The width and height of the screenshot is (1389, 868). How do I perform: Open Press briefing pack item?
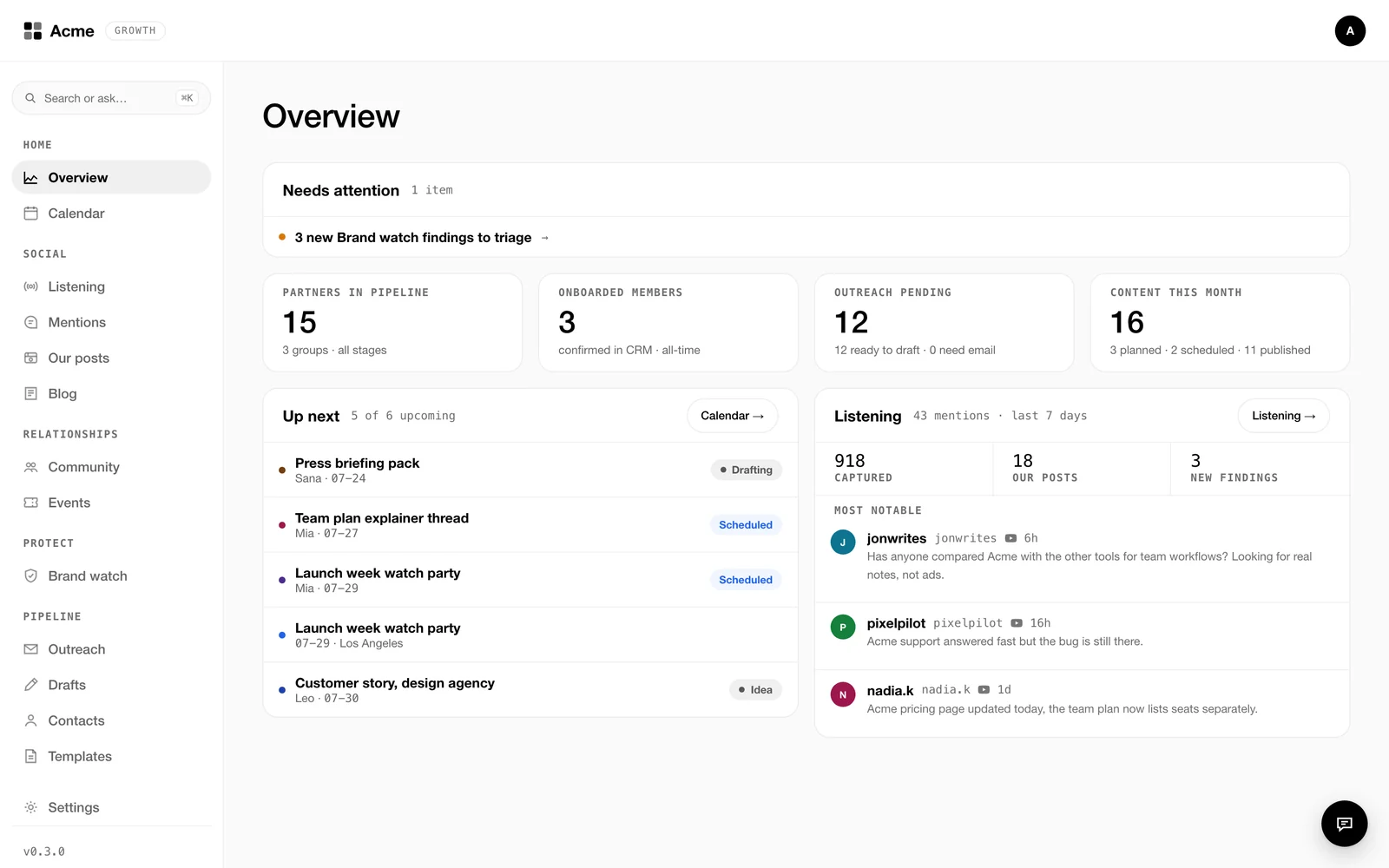coord(530,470)
